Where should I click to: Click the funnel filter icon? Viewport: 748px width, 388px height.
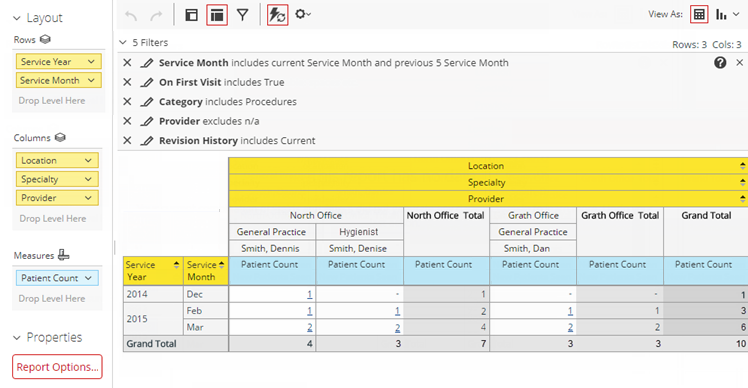tap(243, 15)
